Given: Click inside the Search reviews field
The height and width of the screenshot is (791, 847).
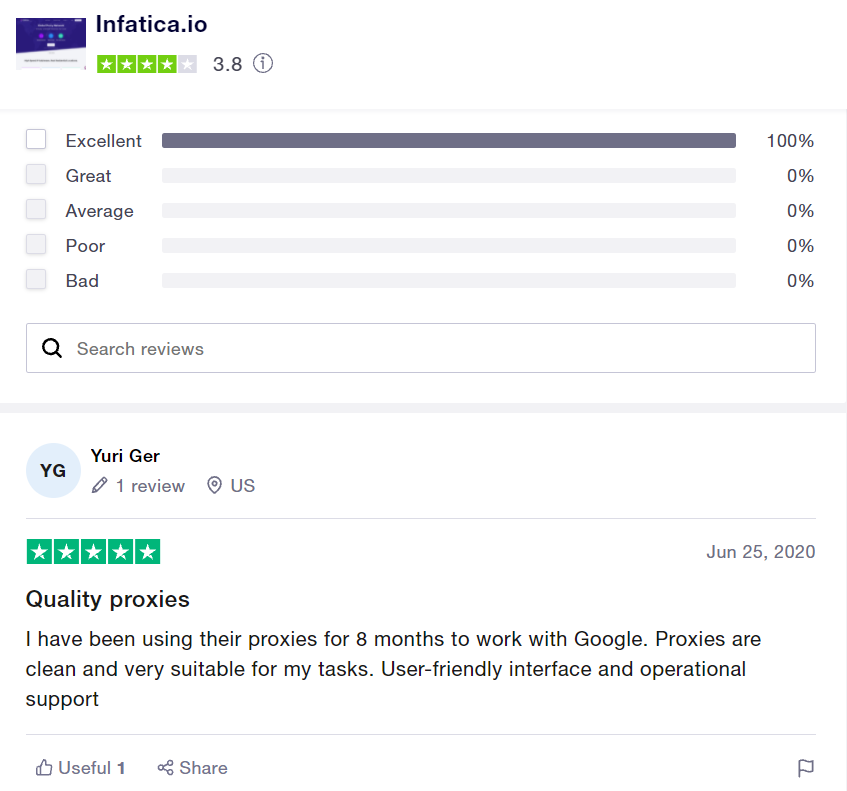Looking at the screenshot, I should coord(440,348).
